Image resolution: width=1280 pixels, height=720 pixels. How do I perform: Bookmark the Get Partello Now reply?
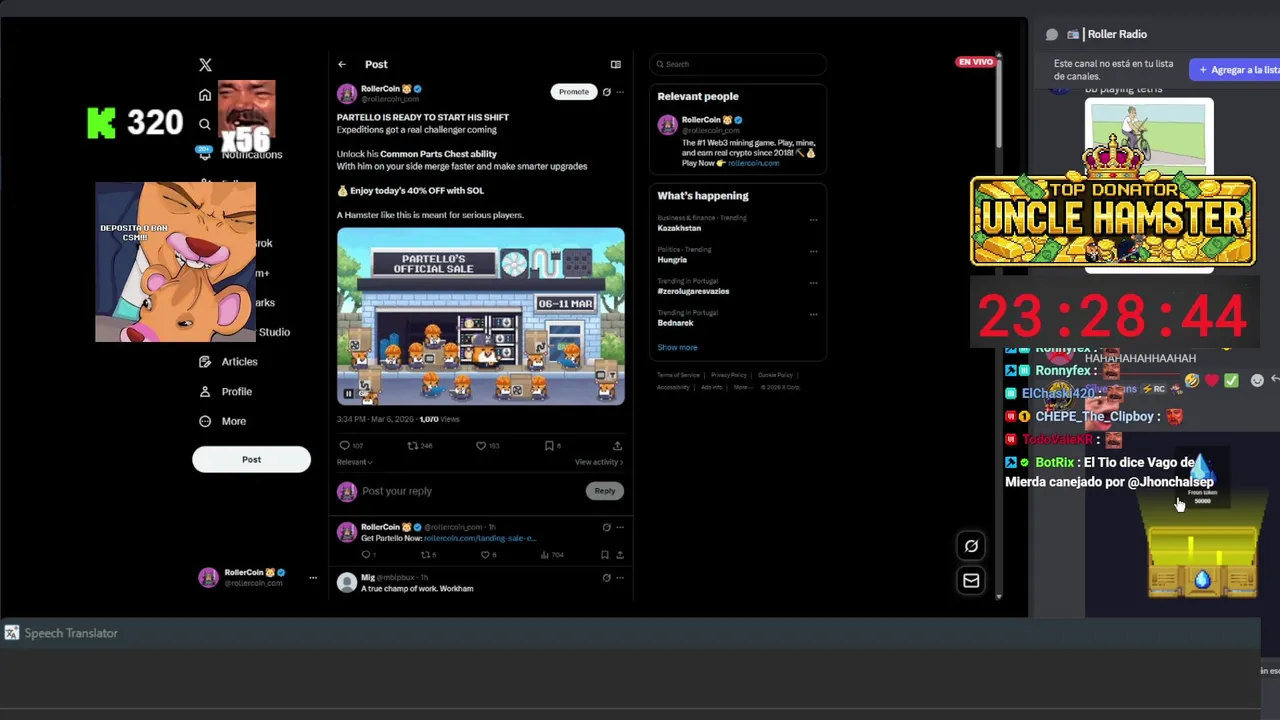click(604, 554)
